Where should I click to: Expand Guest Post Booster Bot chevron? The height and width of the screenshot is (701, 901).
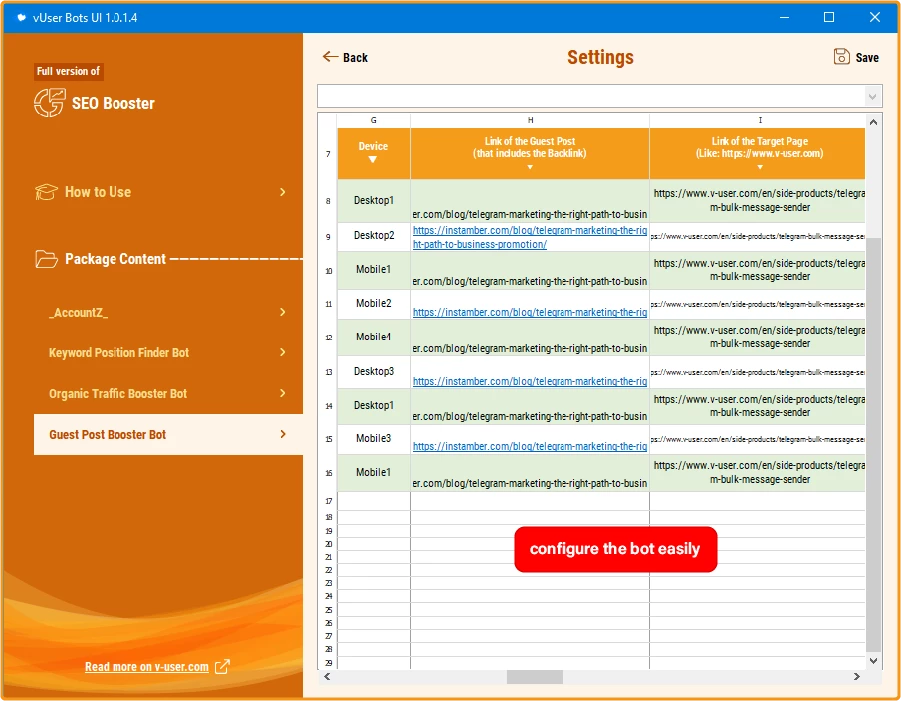click(282, 434)
